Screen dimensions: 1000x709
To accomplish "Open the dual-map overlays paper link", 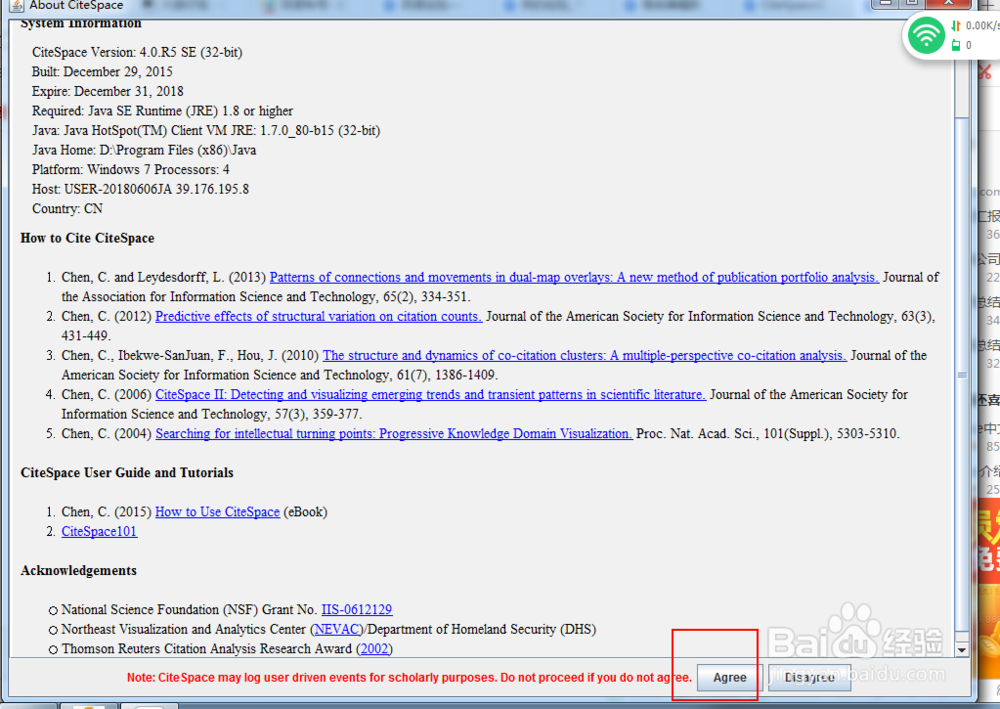I will coord(574,277).
